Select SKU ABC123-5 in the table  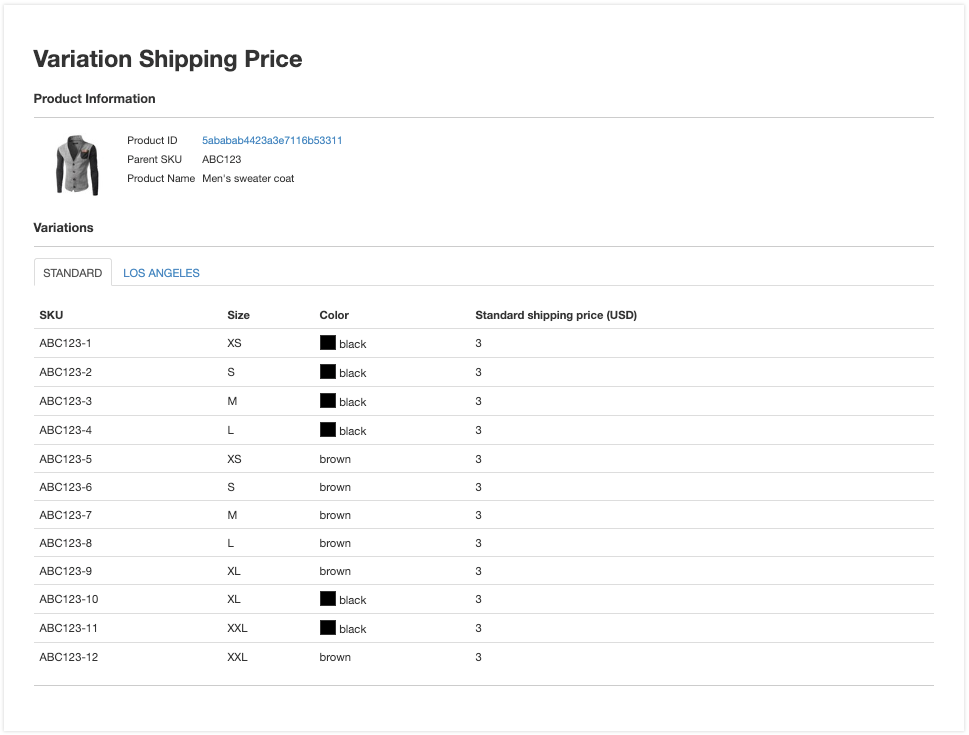click(x=66, y=459)
